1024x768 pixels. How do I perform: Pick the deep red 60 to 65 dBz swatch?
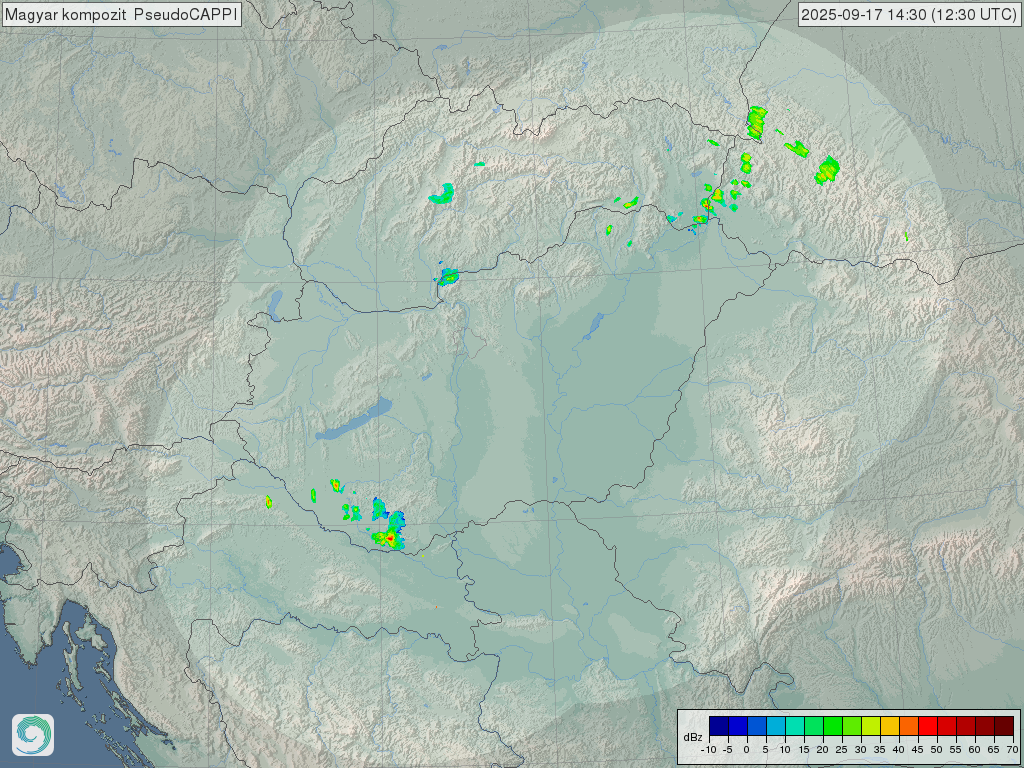tap(985, 726)
